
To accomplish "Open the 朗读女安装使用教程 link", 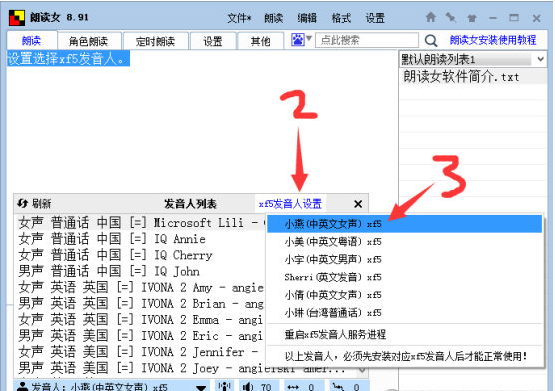I will (493, 40).
